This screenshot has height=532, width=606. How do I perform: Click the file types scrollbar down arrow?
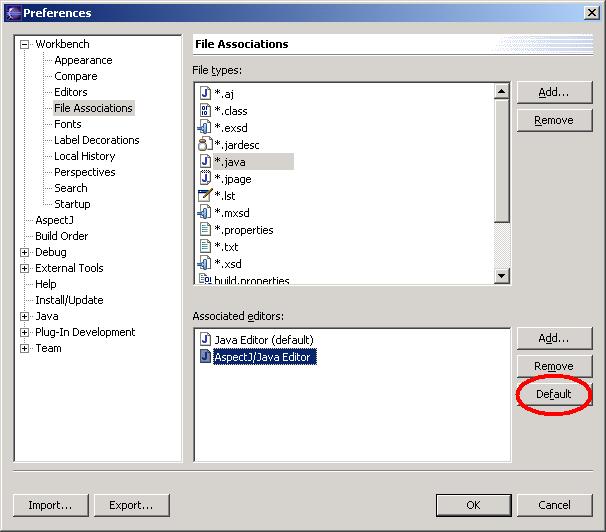coord(502,276)
